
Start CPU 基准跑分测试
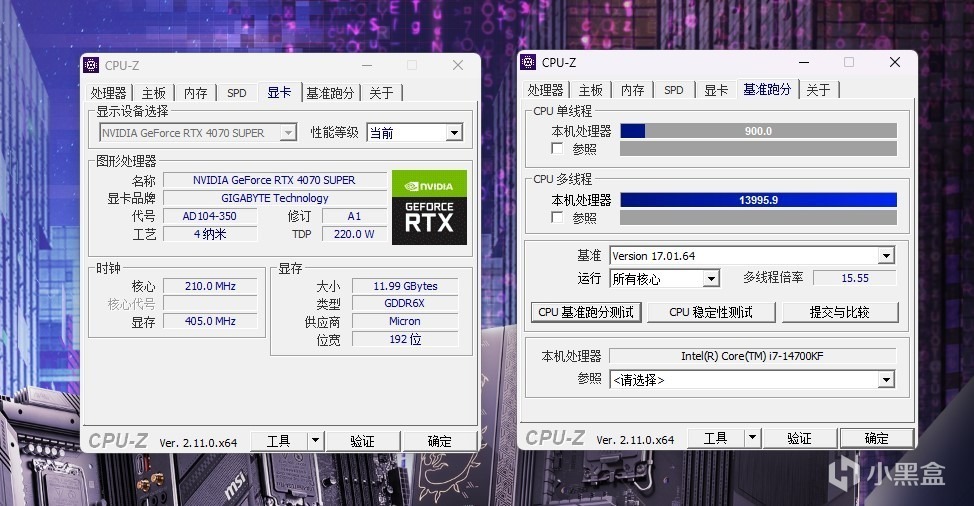click(x=586, y=312)
